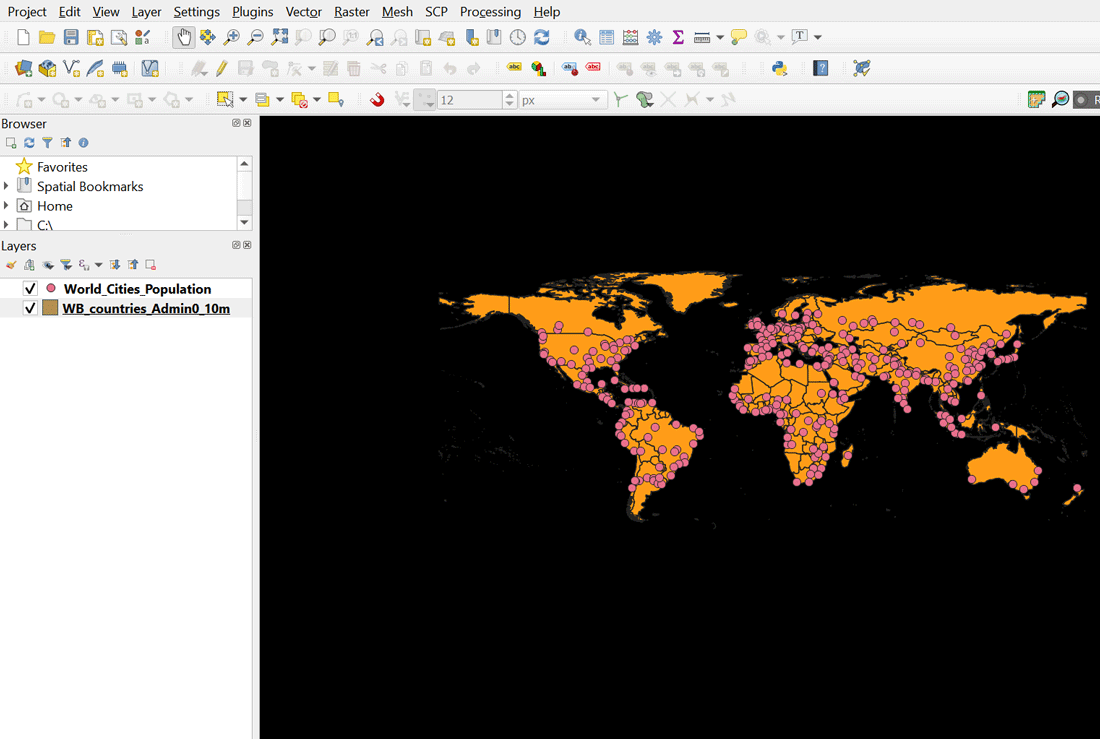Expand the Home tree item in Browser

[x=6, y=206]
